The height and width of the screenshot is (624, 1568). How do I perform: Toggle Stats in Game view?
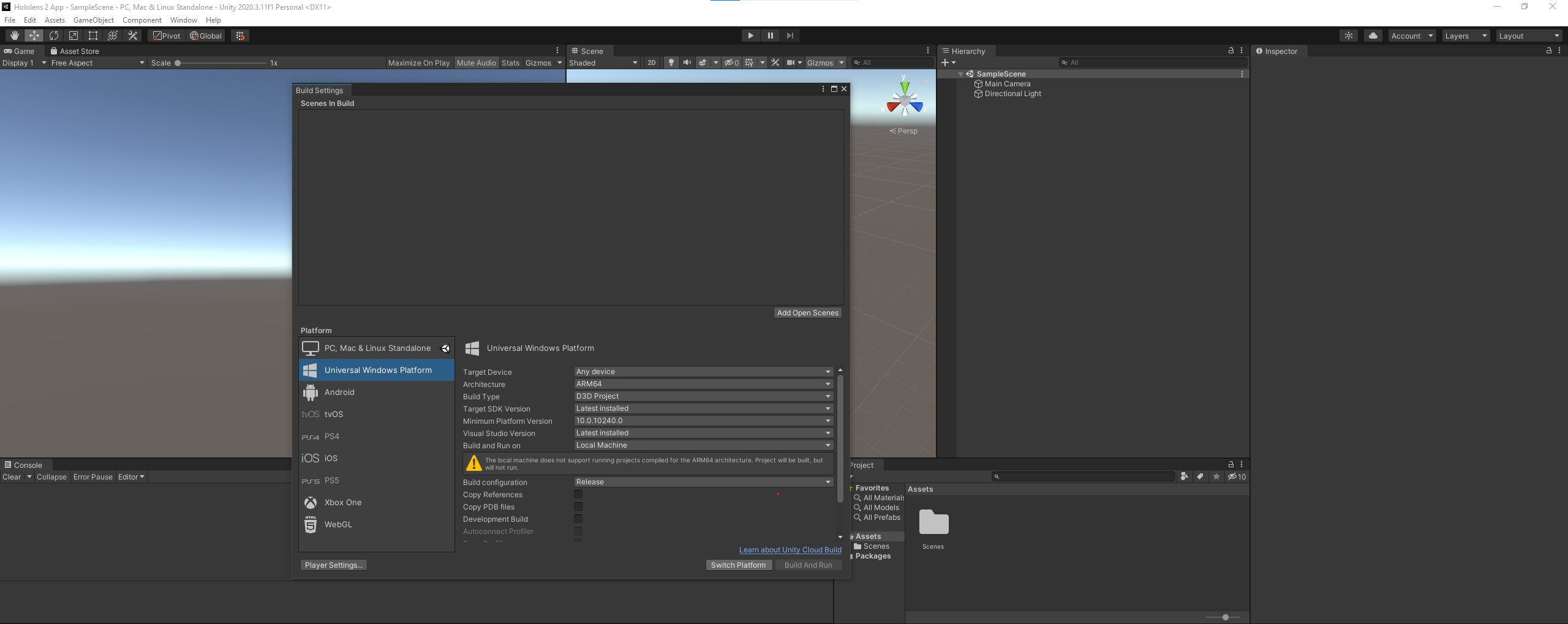click(510, 62)
